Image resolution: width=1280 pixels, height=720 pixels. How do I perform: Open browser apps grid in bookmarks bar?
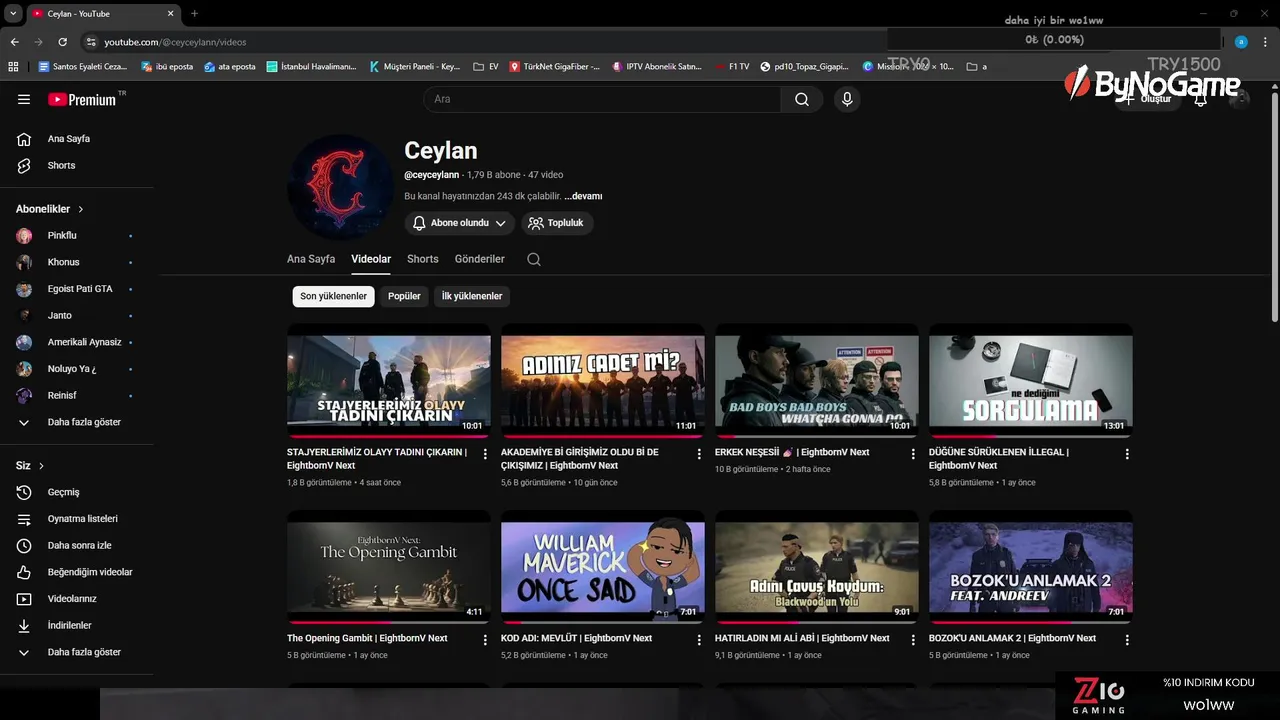tap(13, 67)
